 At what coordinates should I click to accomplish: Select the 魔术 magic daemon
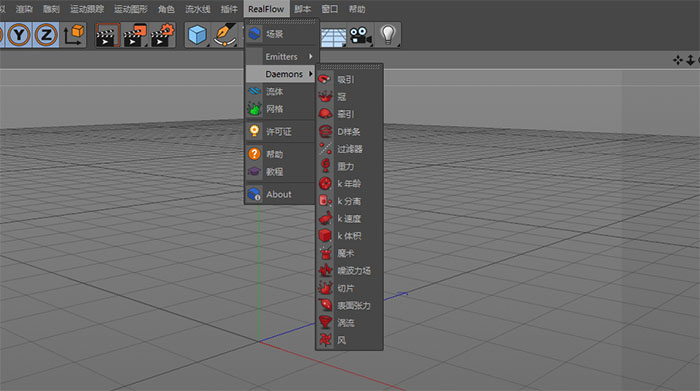tap(349, 254)
